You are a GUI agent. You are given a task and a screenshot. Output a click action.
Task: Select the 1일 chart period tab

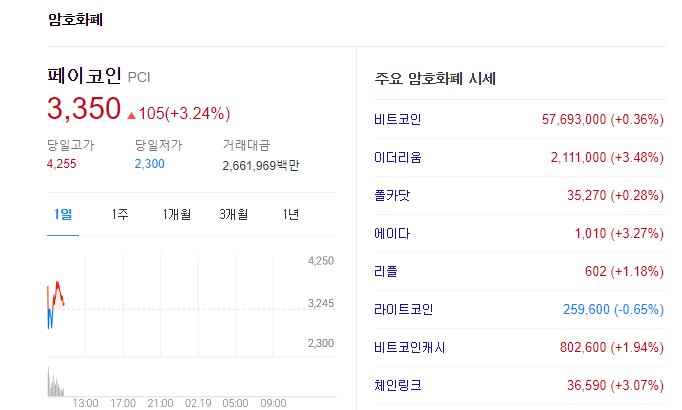tap(63, 214)
